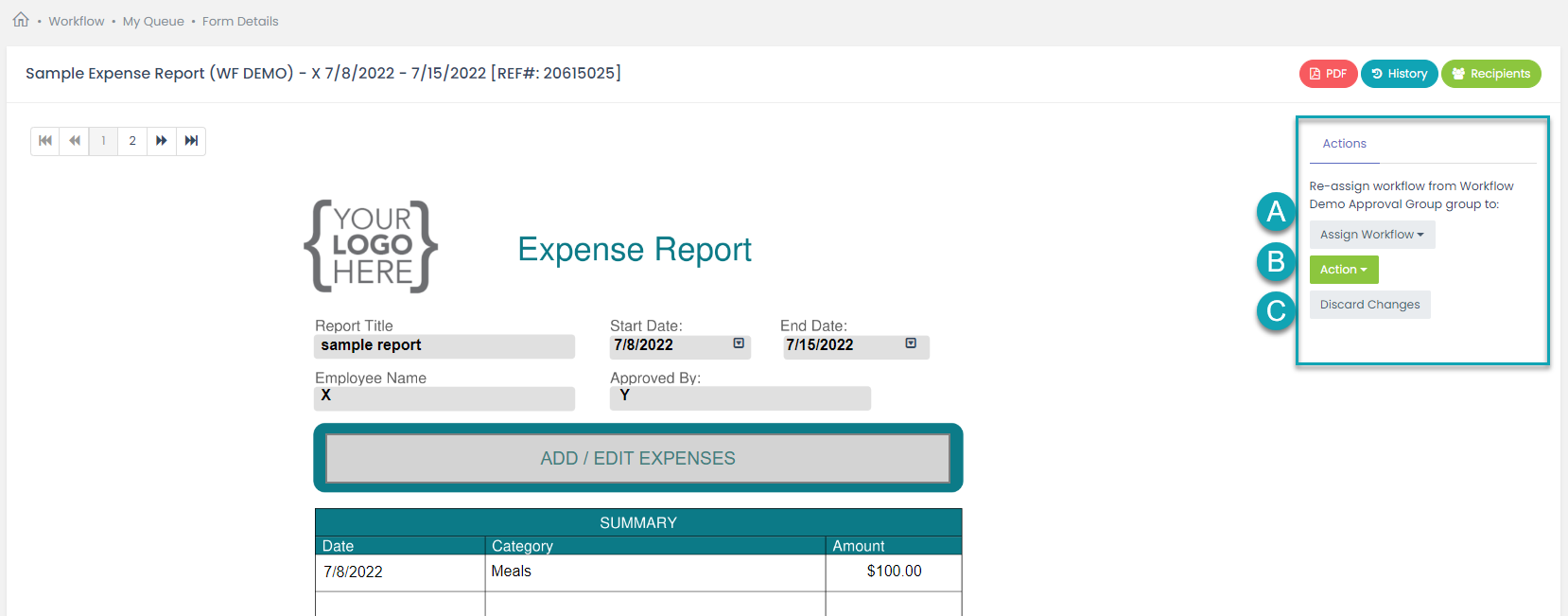
Task: Click the End Date field
Action: (x=857, y=346)
